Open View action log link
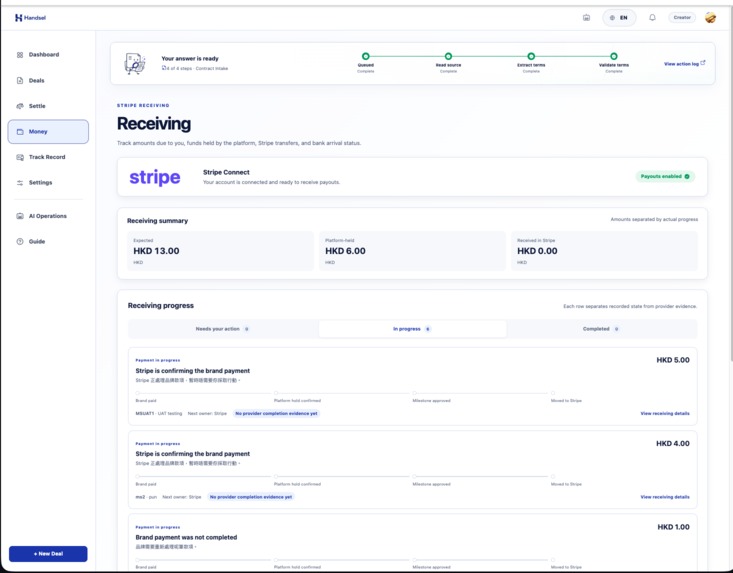This screenshot has height=573, width=733. [x=681, y=64]
